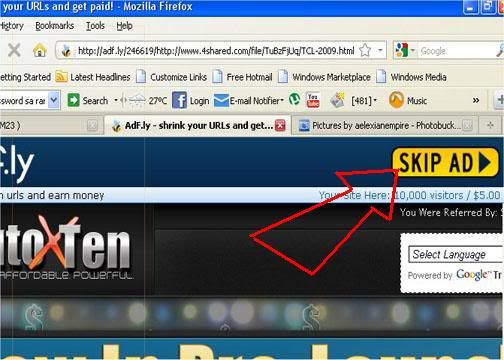Open the Select Language dropdown
The width and height of the screenshot is (504, 360).
[x=455, y=255]
